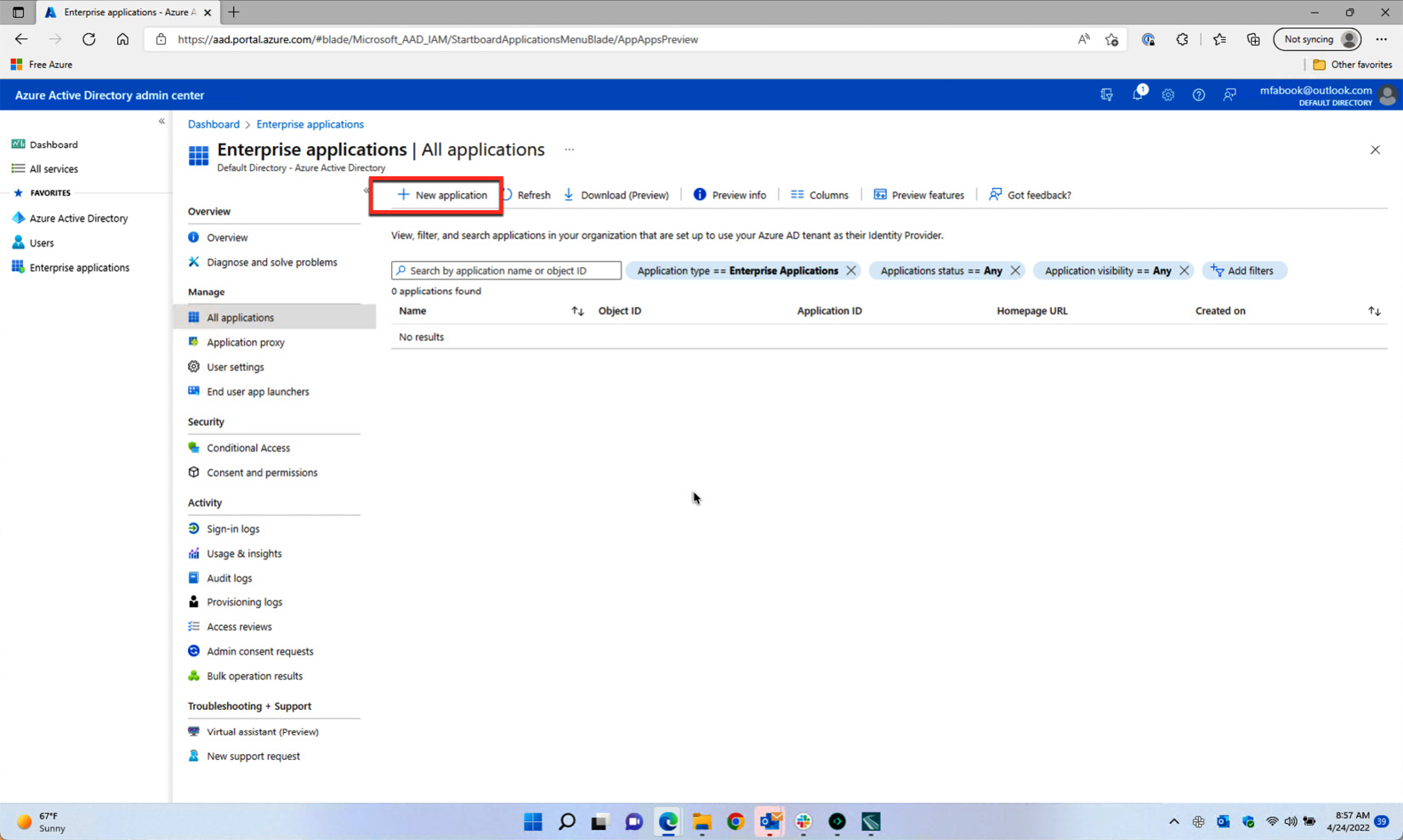1403x840 pixels.
Task: Open the Columns chooser
Action: 820,195
